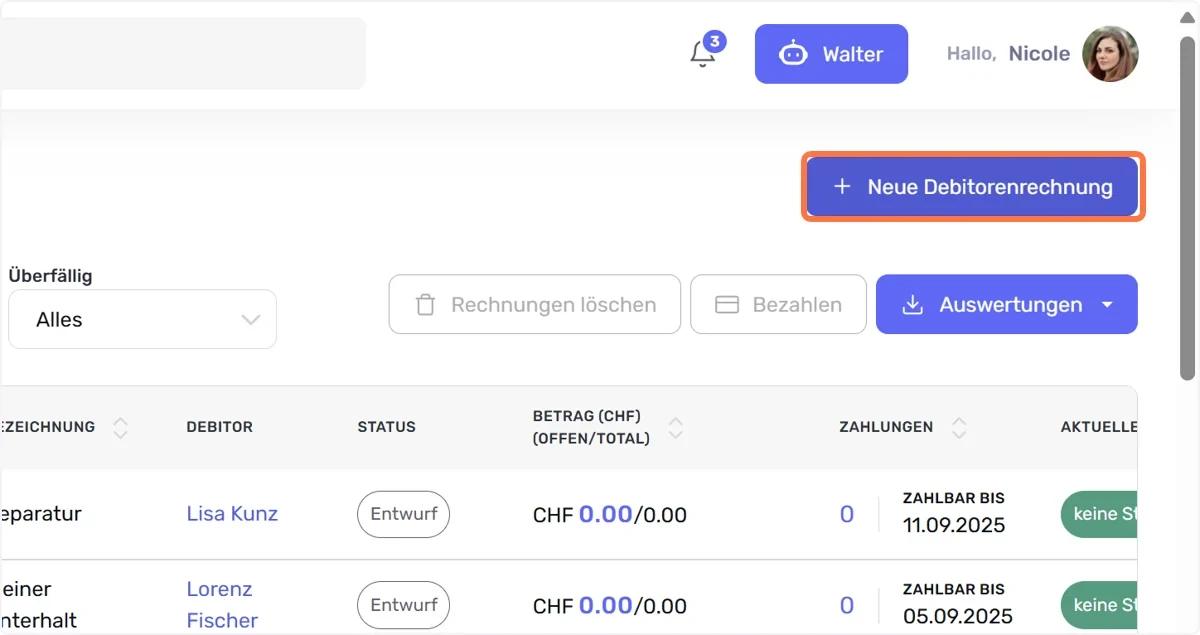
Task: Click the green badge in Lisa Kunz row
Action: point(1099,514)
